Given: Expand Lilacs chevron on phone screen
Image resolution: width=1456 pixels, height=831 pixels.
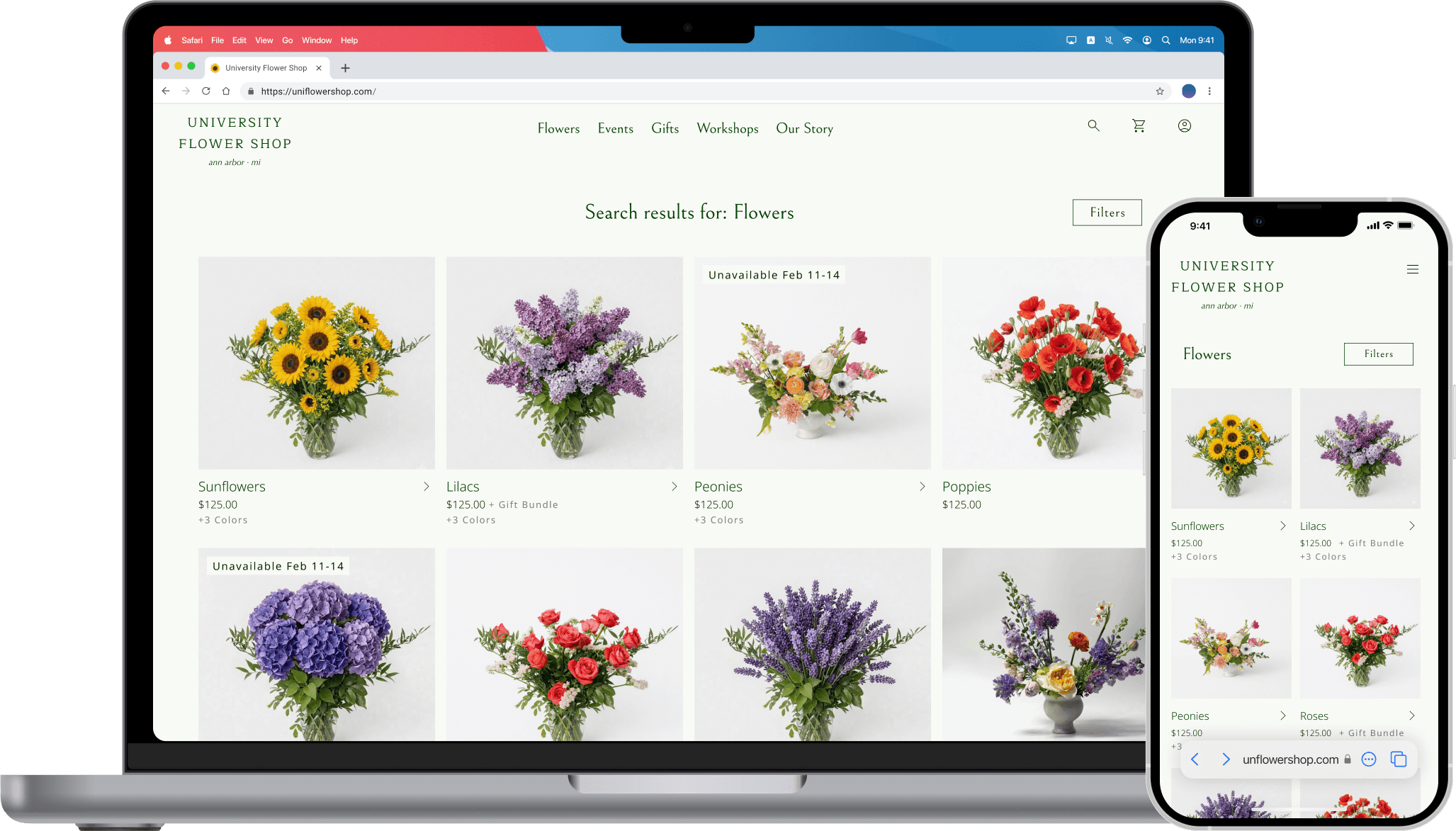Looking at the screenshot, I should pos(1411,526).
